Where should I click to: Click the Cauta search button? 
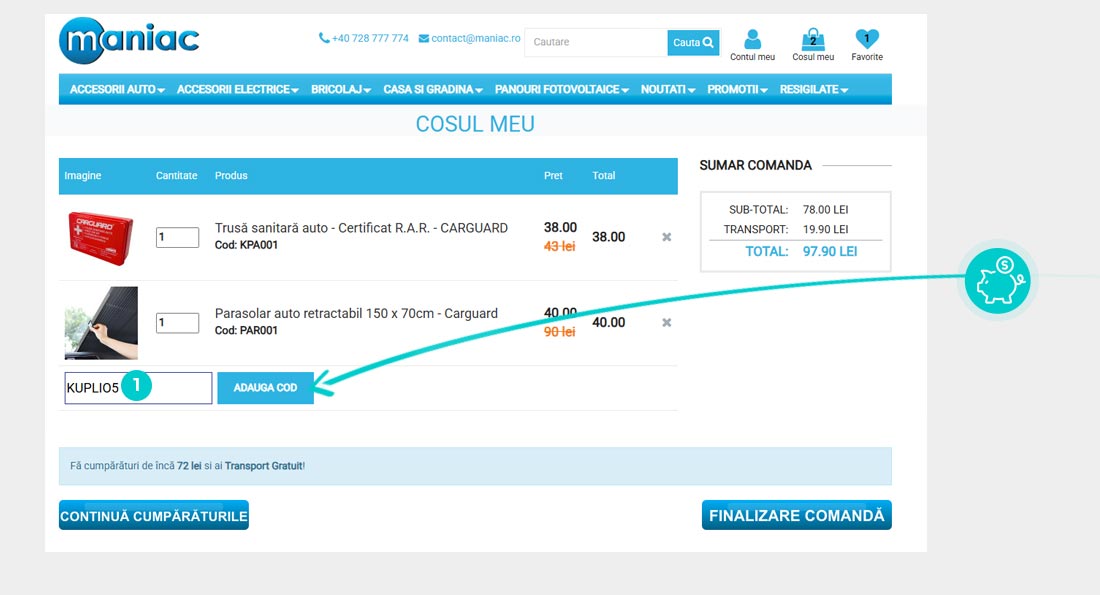tap(693, 43)
